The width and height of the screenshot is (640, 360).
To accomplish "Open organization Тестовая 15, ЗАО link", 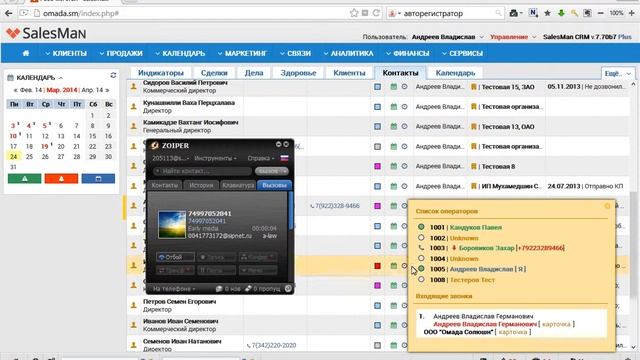I will coord(508,87).
